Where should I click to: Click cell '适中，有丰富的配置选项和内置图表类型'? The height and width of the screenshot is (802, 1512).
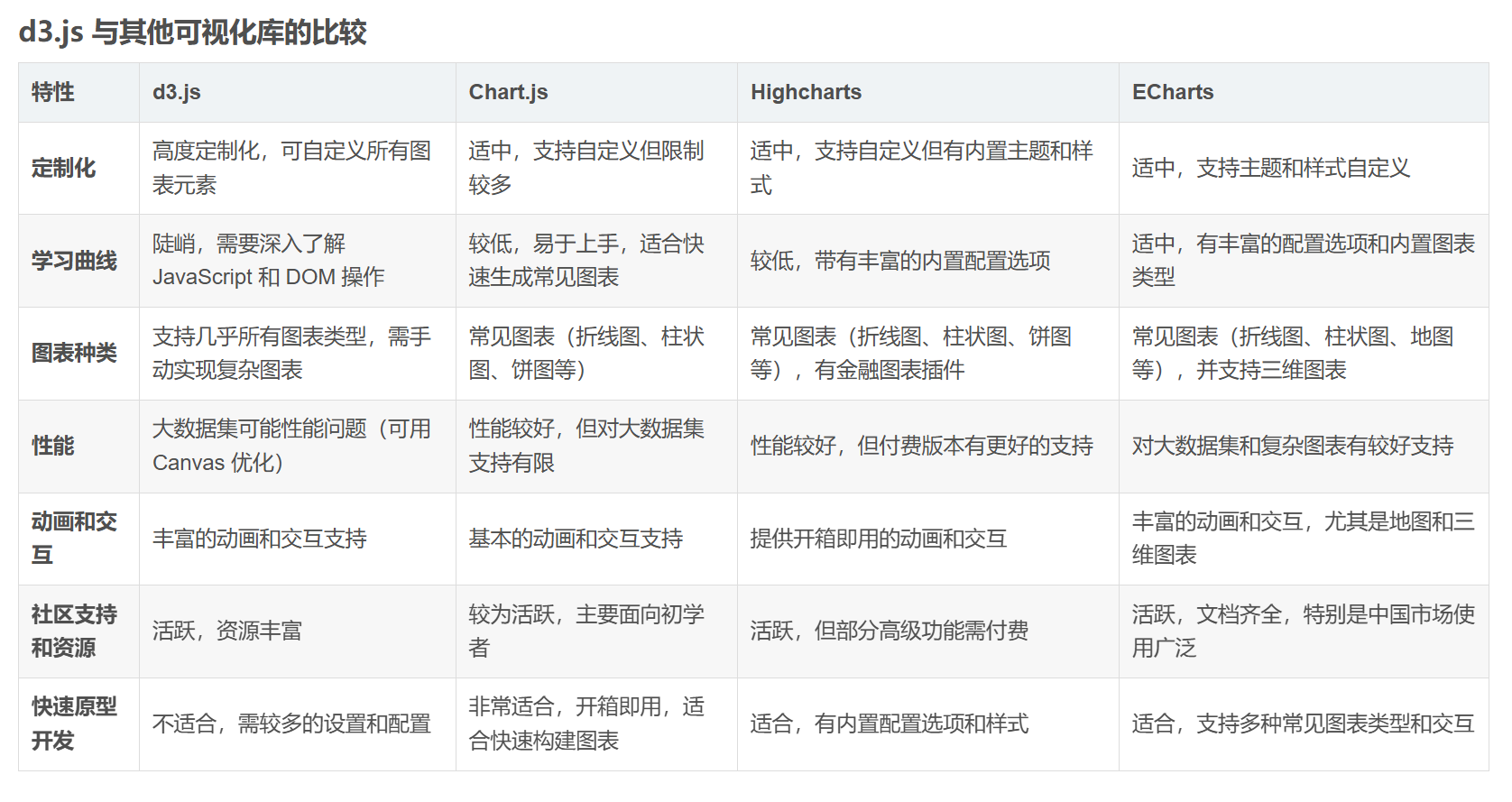(x=1304, y=261)
